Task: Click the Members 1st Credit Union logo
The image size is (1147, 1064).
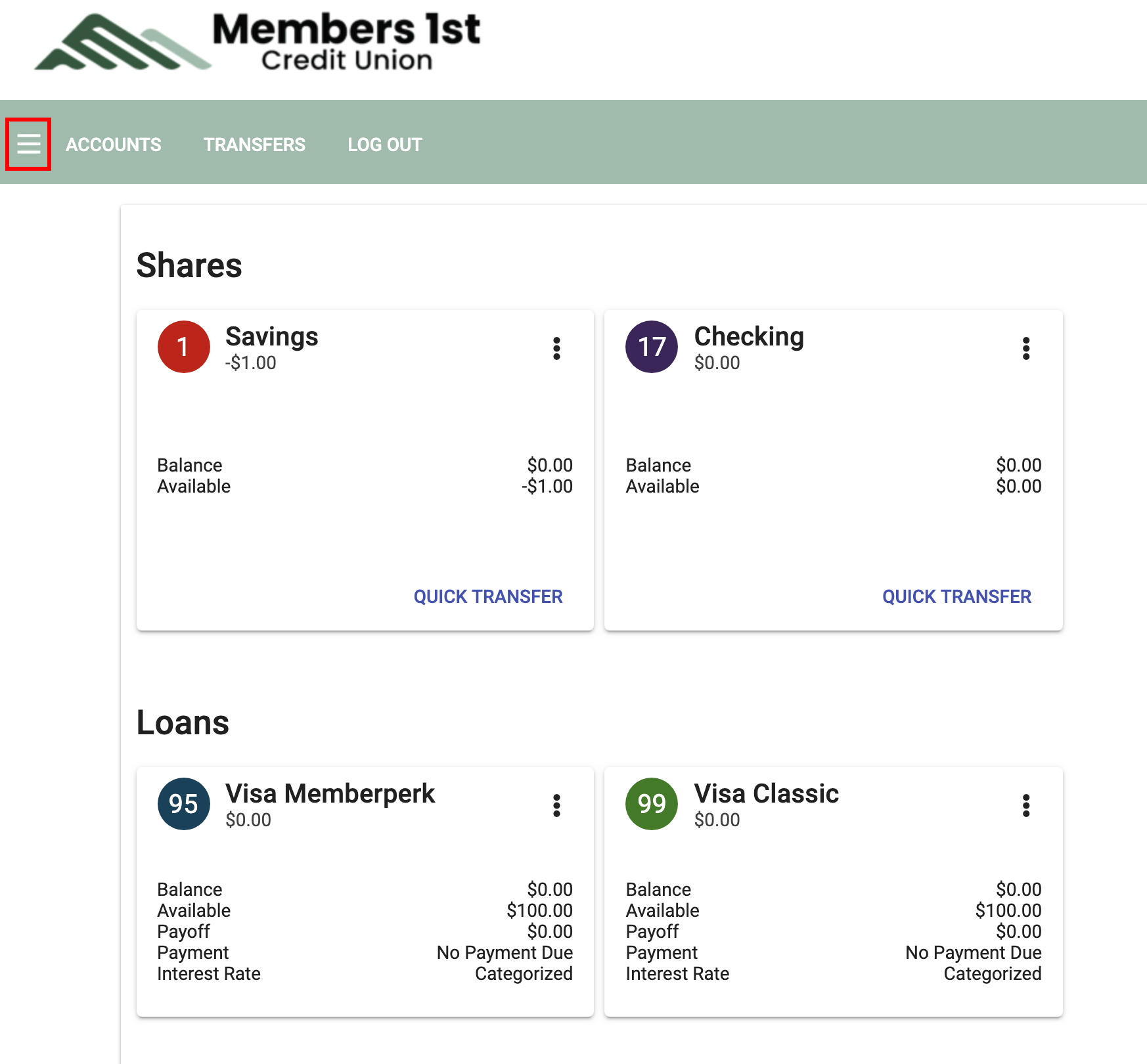Action: (258, 42)
